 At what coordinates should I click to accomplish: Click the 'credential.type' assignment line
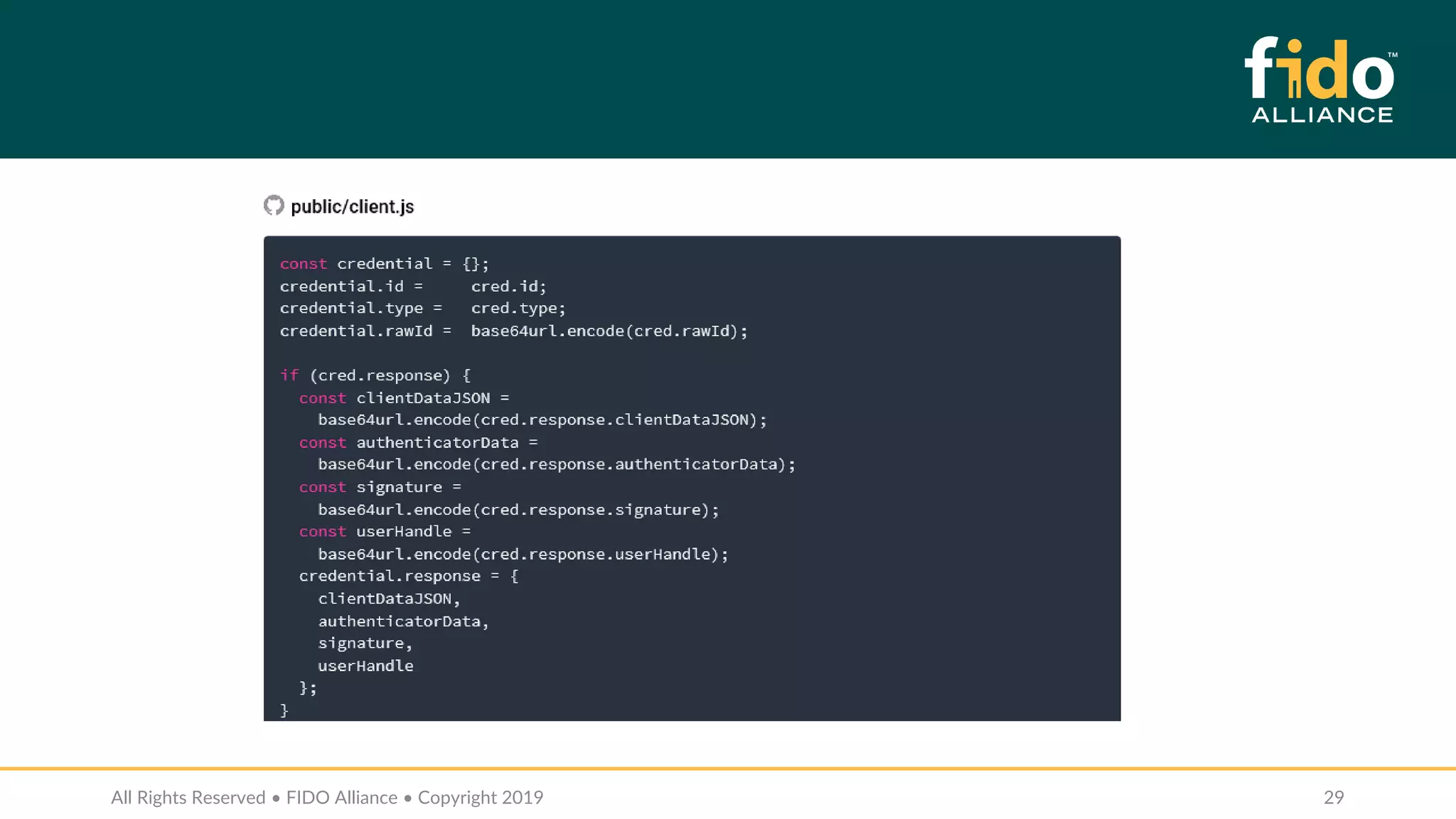click(422, 309)
